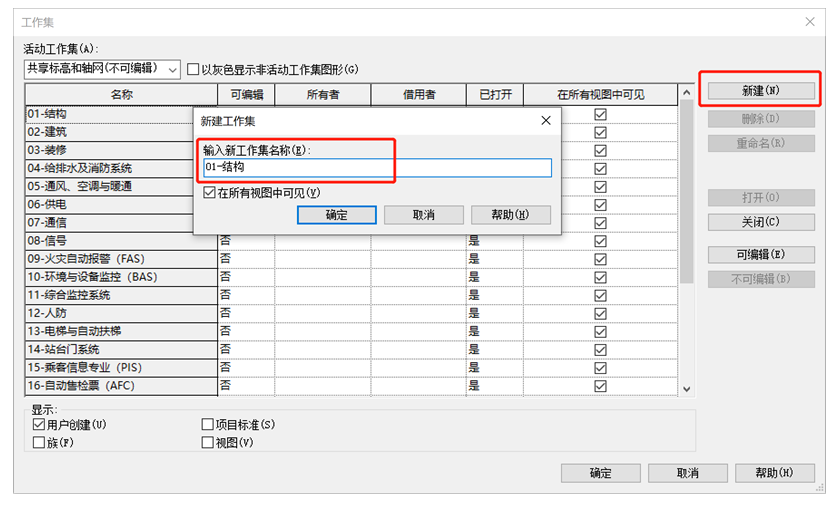Click the 在所有视图中可见 column header

(601, 95)
